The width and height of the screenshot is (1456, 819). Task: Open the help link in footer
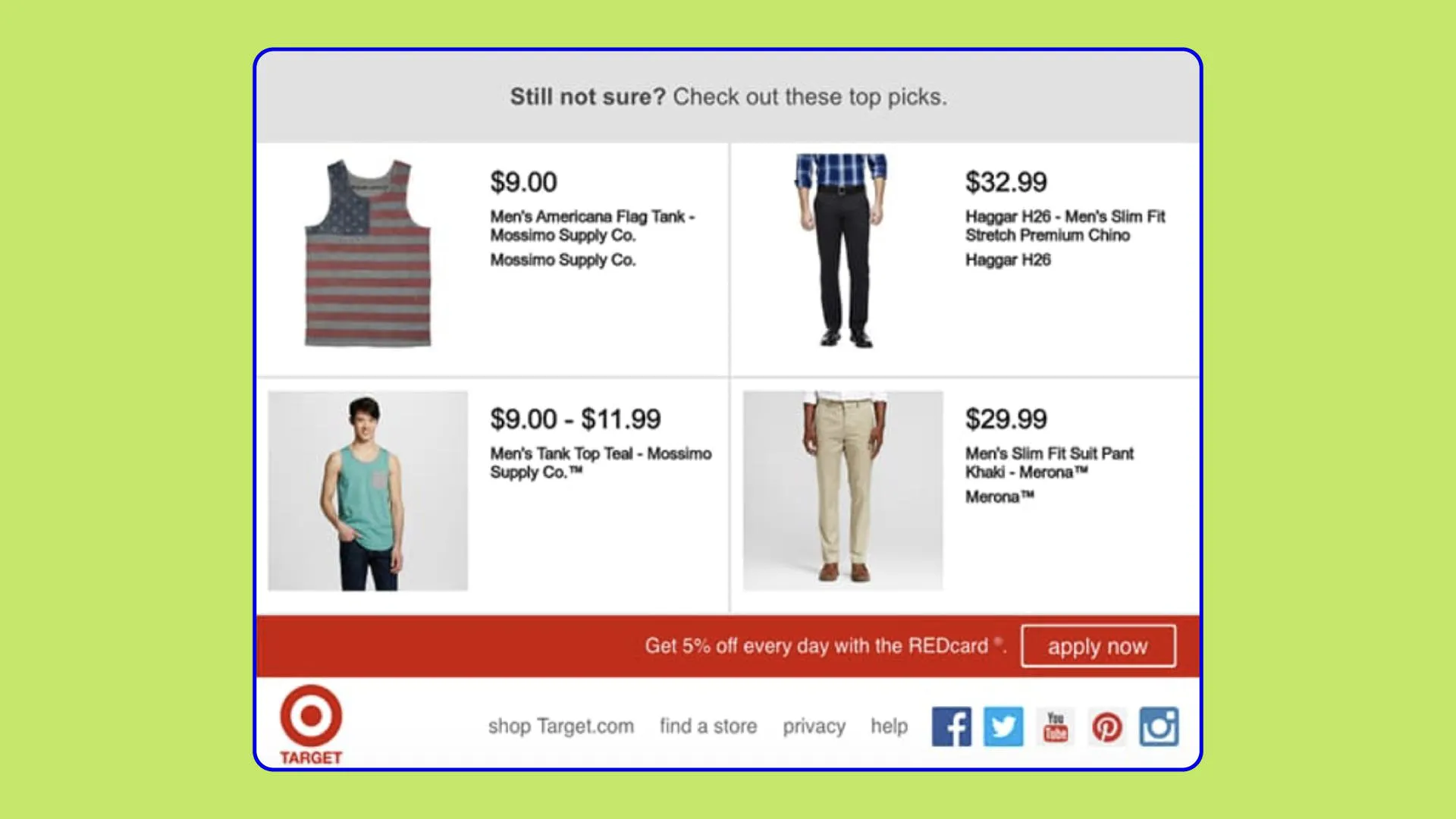889,726
